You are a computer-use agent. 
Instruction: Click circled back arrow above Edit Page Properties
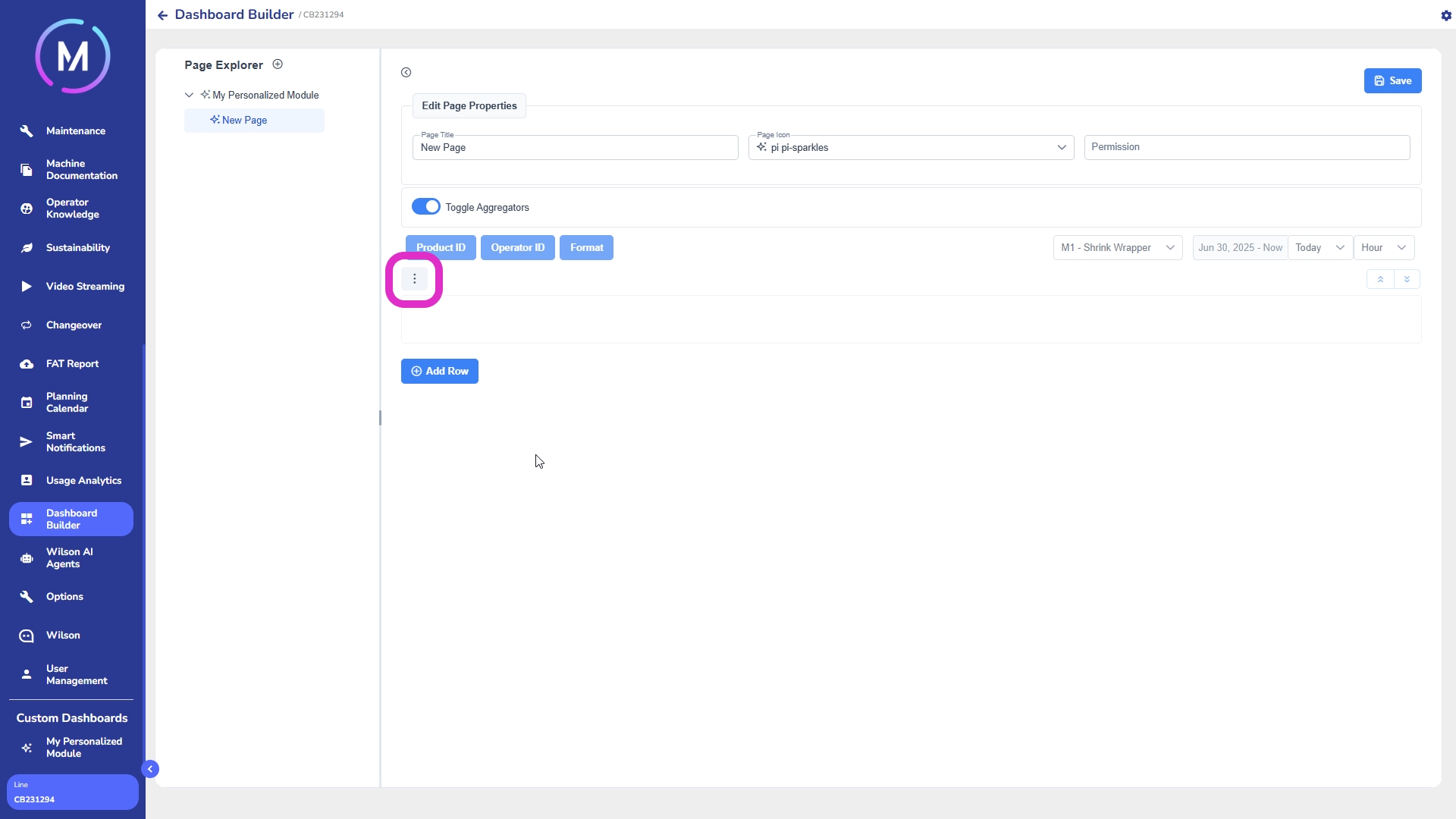click(x=406, y=73)
